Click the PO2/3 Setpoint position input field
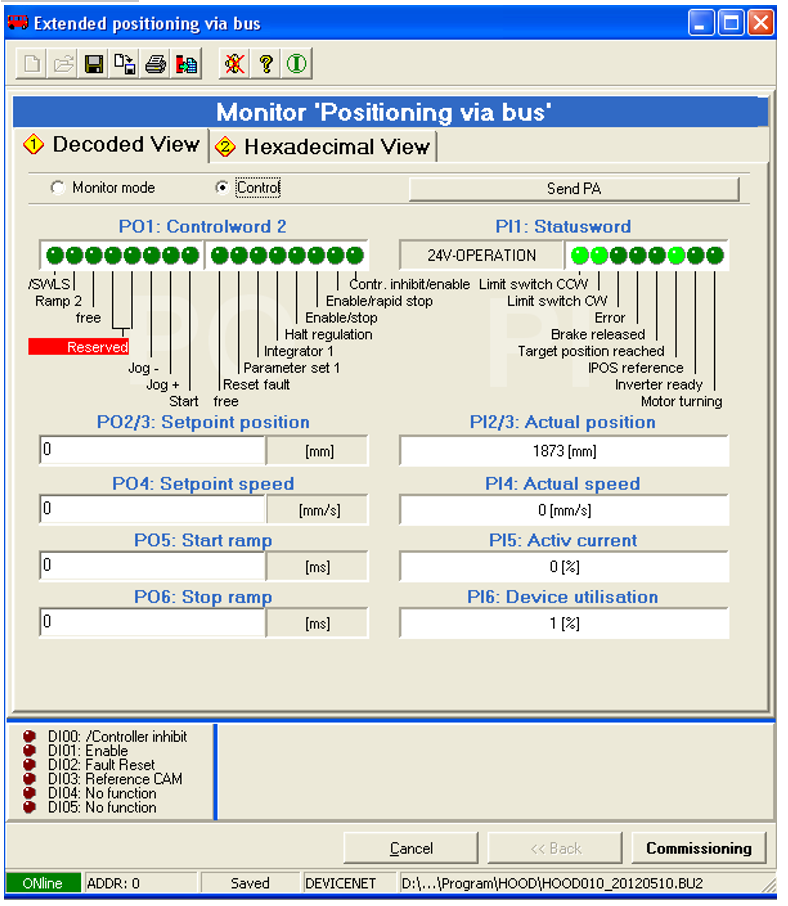This screenshot has width=788, height=906. click(152, 451)
